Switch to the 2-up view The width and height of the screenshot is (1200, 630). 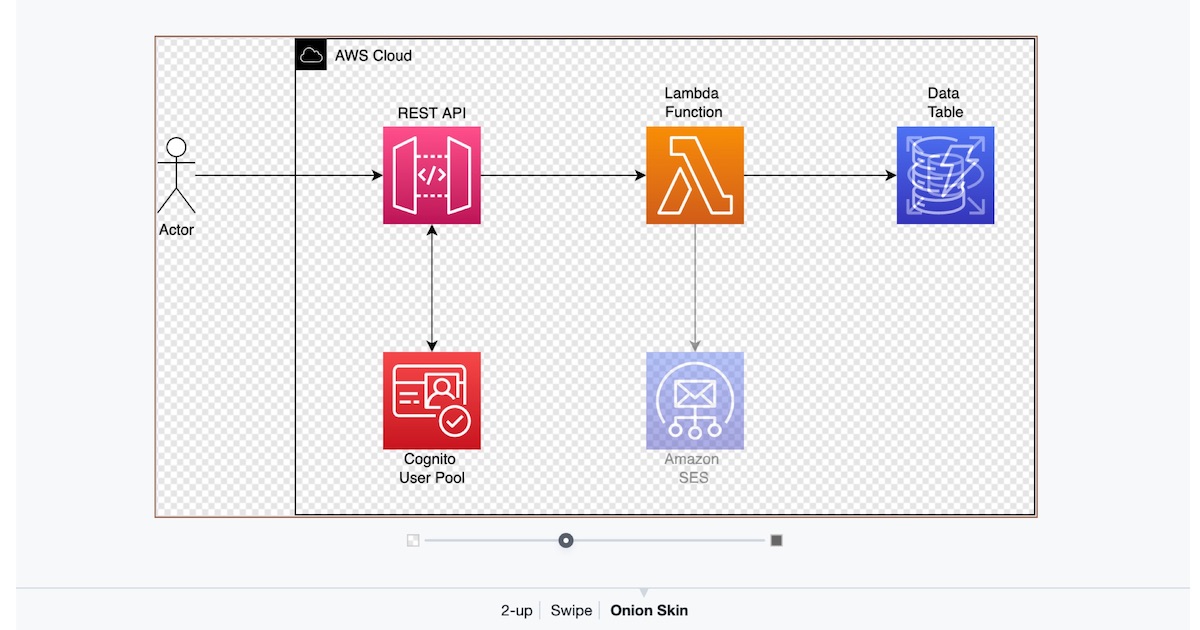tap(516, 610)
